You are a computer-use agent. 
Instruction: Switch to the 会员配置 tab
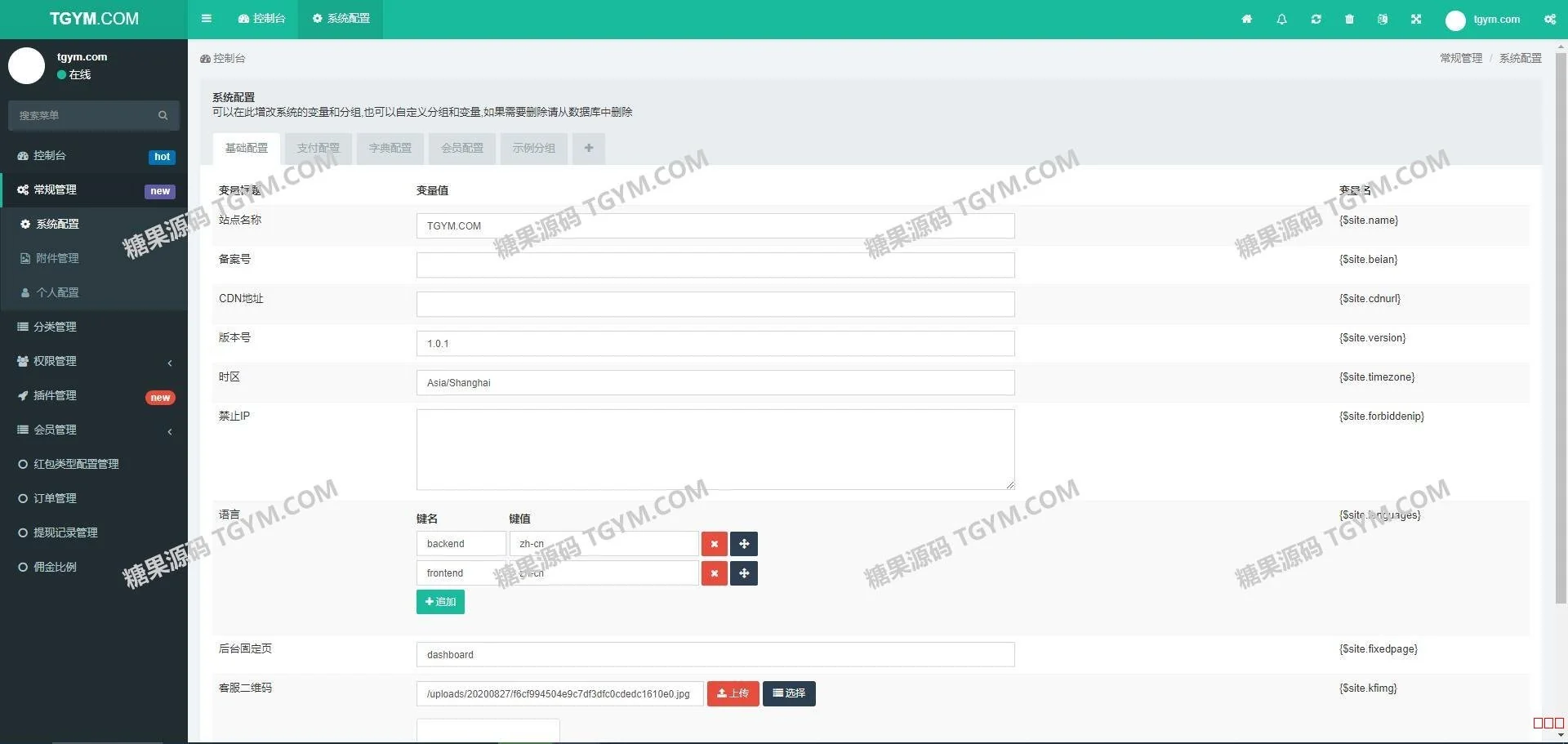(461, 149)
